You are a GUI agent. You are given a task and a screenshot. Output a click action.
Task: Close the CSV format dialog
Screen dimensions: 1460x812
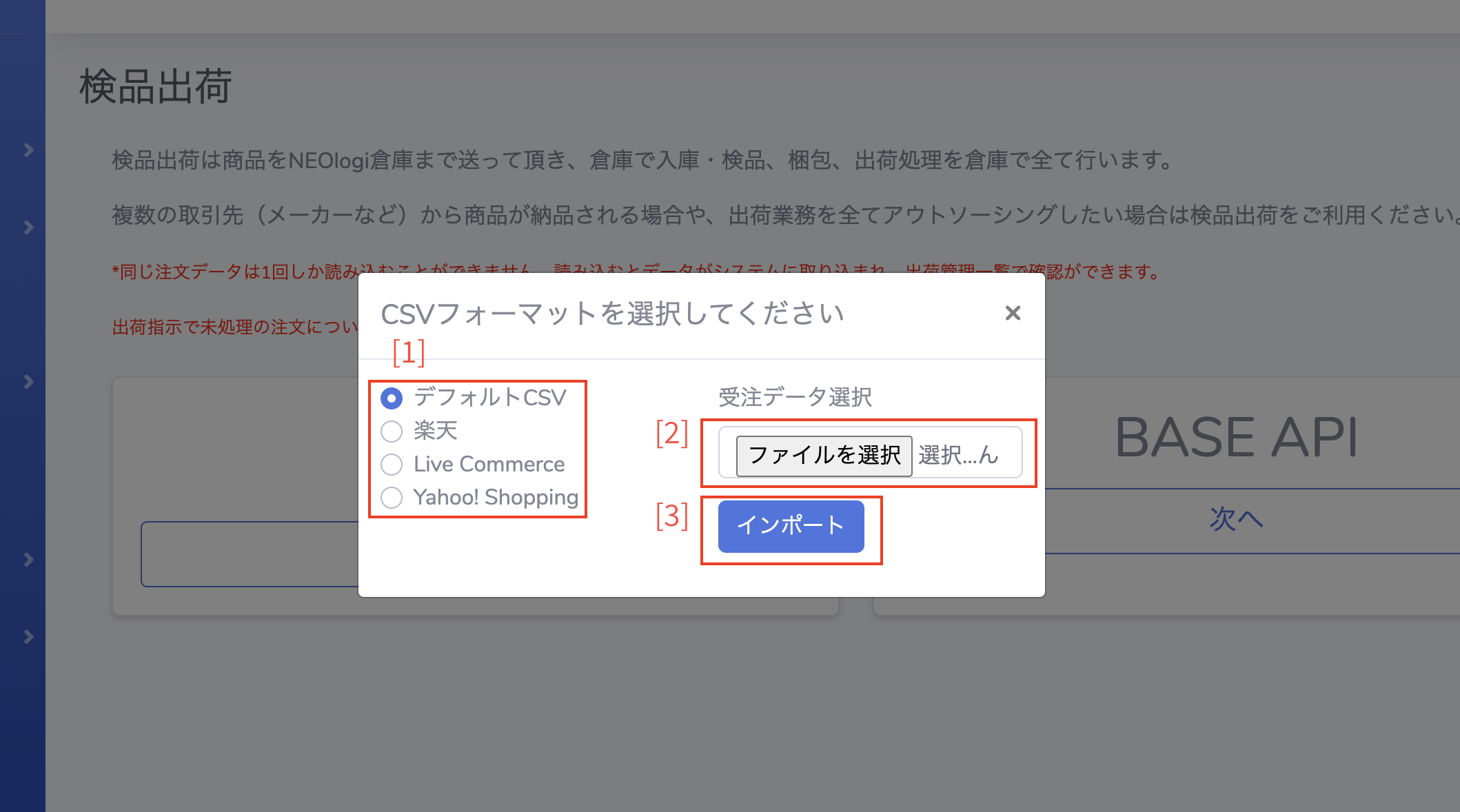1013,313
